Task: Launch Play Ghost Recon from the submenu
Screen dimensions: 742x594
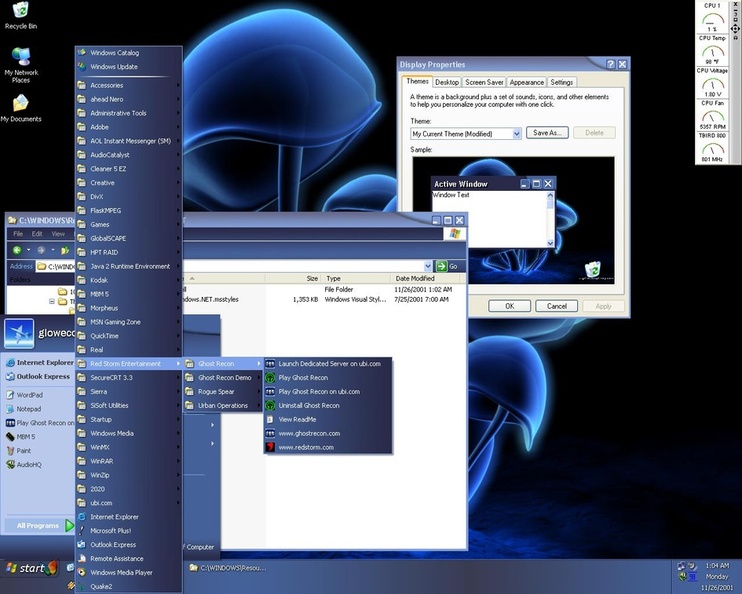Action: 303,378
